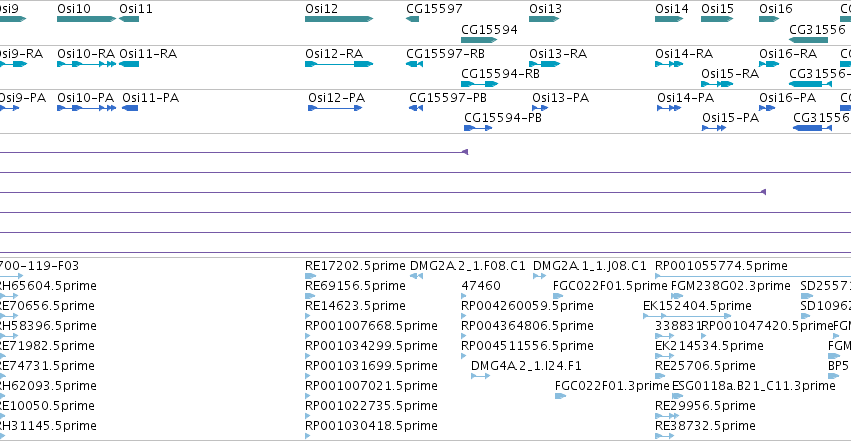Select the Osi12-PA protein glyph
Screen dimensions: 851x441
(335, 108)
